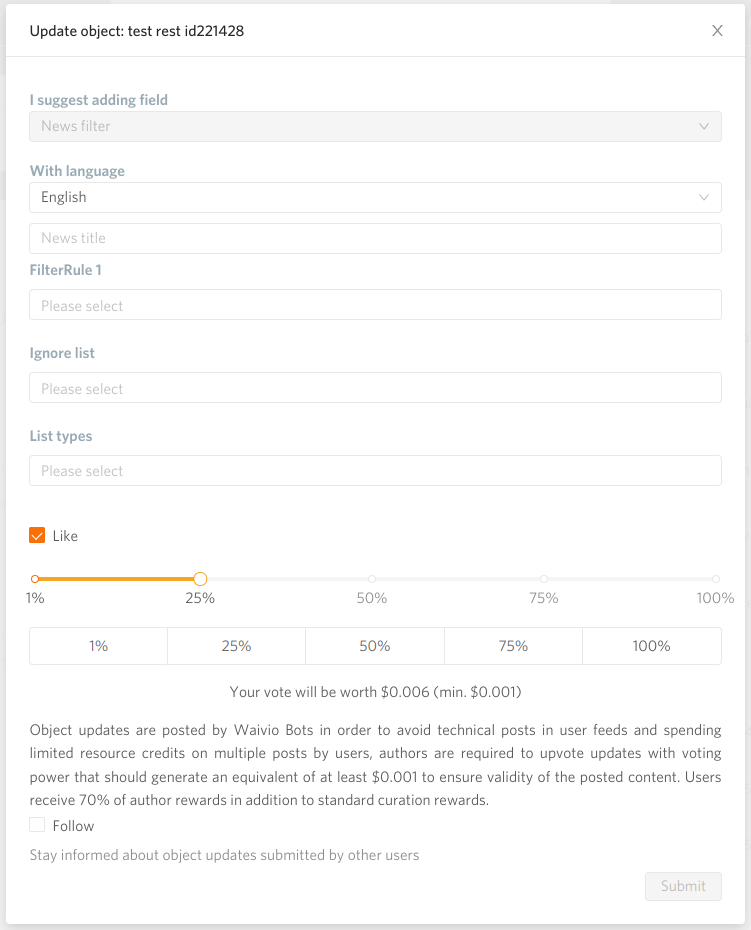
Task: Click the slider handle at 25%
Action: click(x=201, y=579)
